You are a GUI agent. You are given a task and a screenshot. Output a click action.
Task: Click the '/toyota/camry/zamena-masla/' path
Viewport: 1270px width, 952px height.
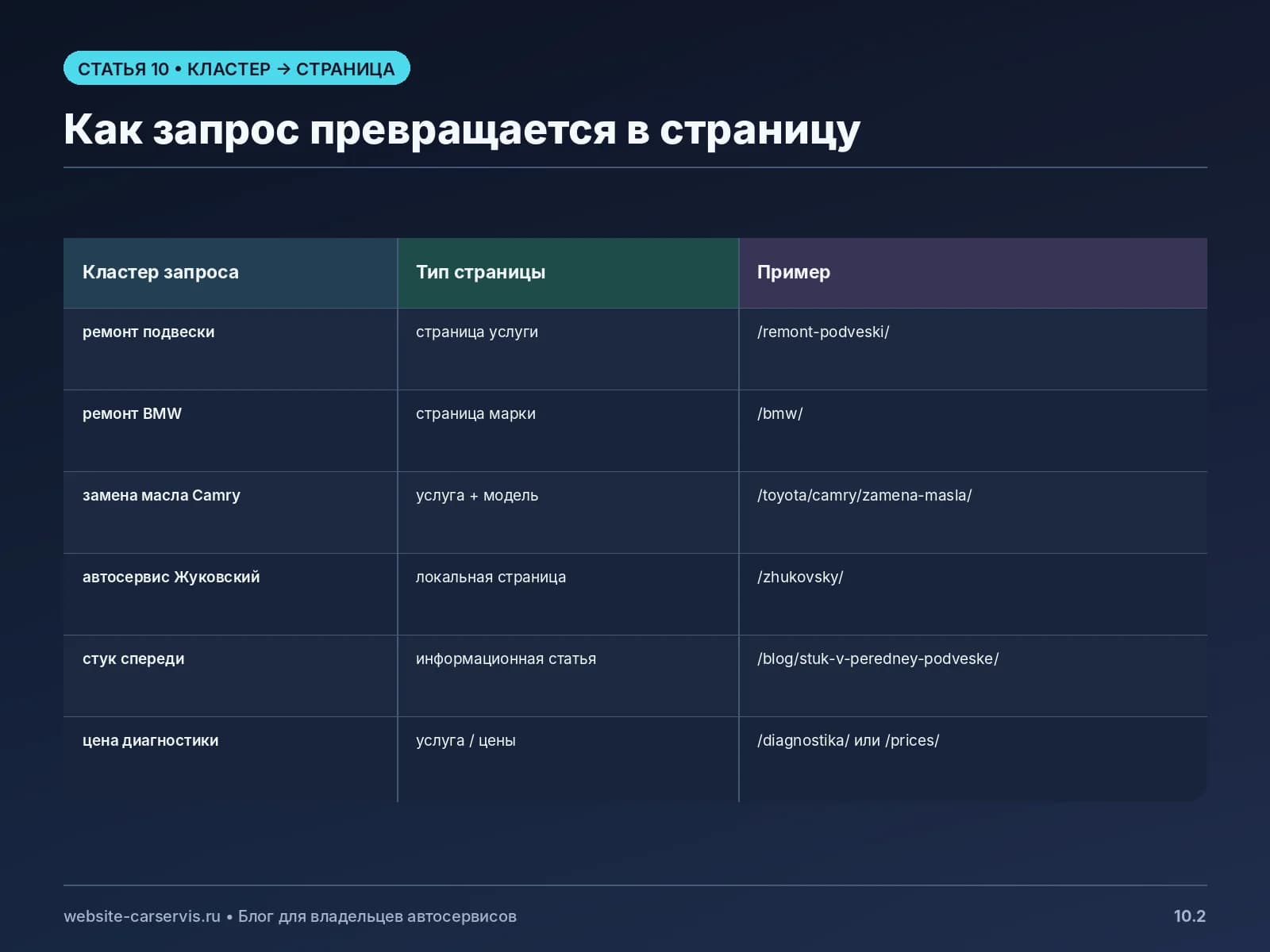point(864,495)
